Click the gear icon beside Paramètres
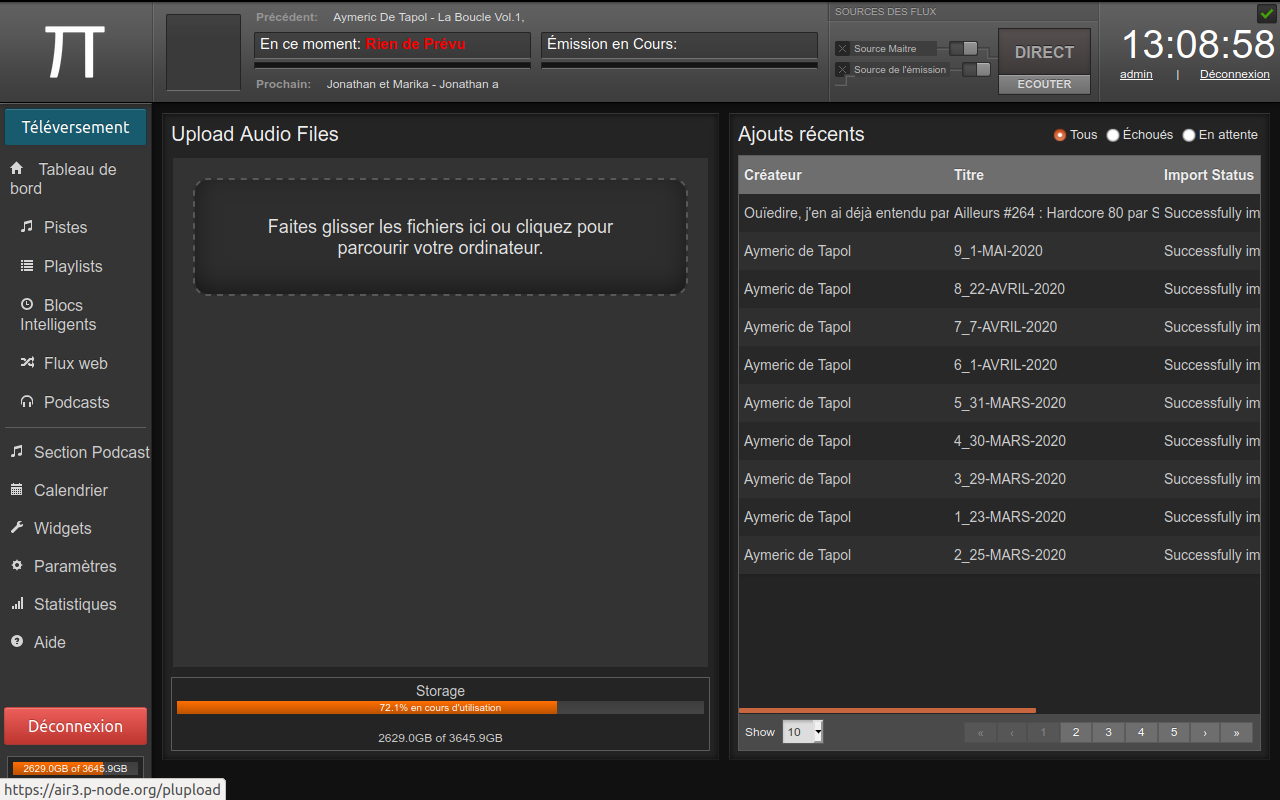The height and width of the screenshot is (800, 1280). (x=17, y=566)
